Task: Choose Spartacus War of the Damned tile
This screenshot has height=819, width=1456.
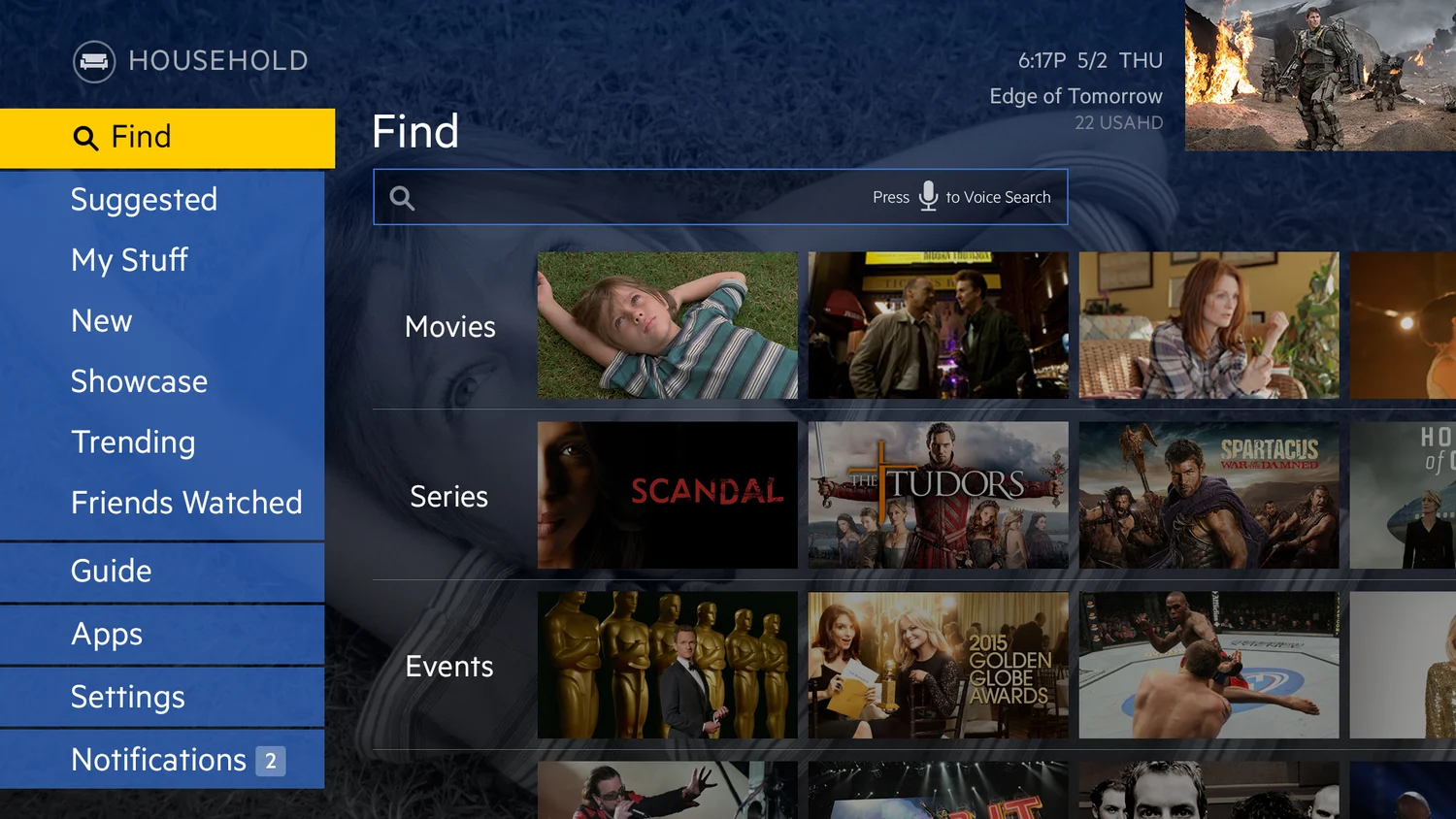Action: 1209,495
